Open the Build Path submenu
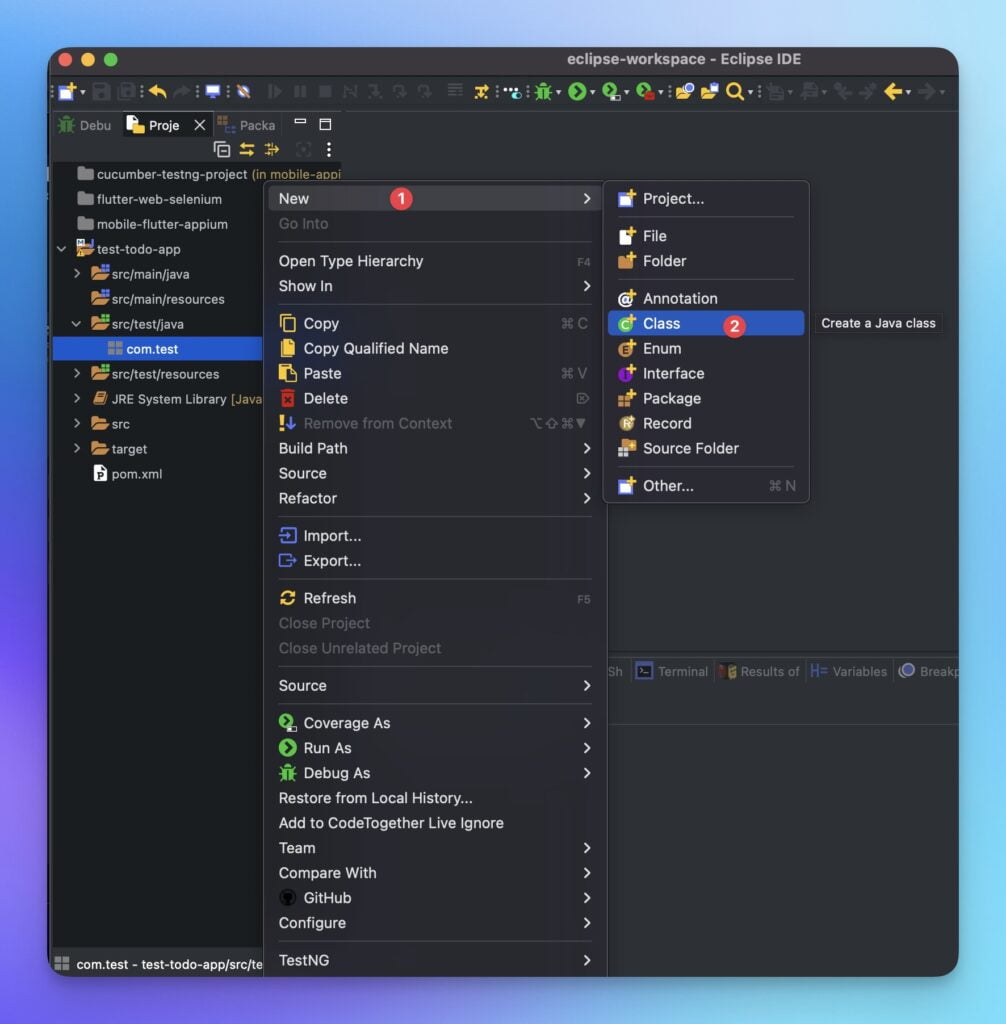1006x1024 pixels. tap(434, 448)
